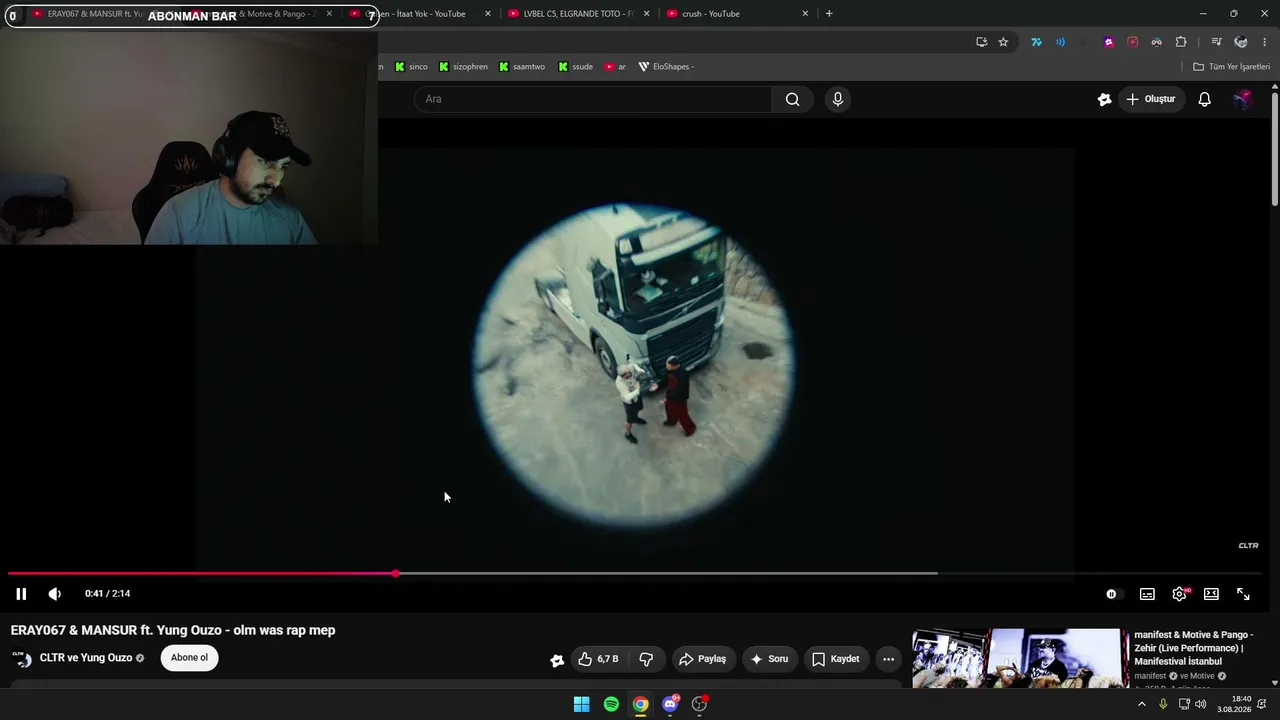
Task: Open the ar YouTube bookmark
Action: (x=615, y=67)
